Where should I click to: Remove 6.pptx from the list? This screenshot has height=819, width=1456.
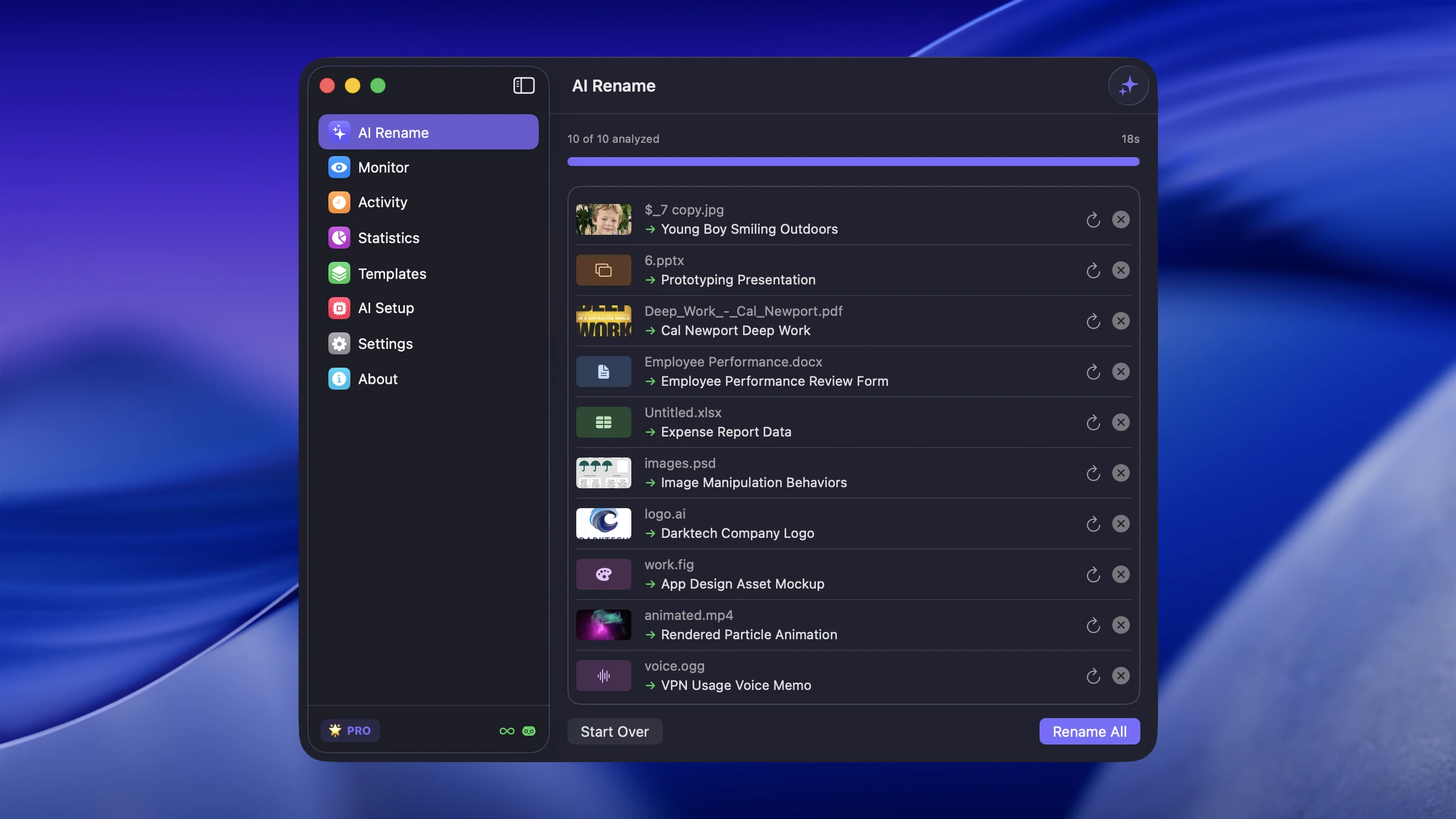coord(1120,270)
